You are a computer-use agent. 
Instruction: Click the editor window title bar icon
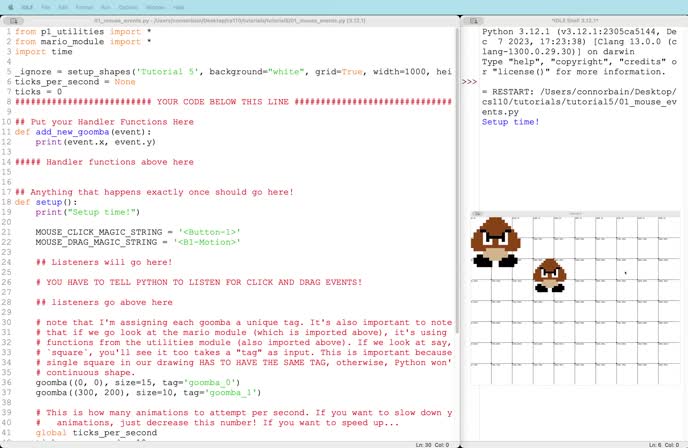[x=8, y=20]
